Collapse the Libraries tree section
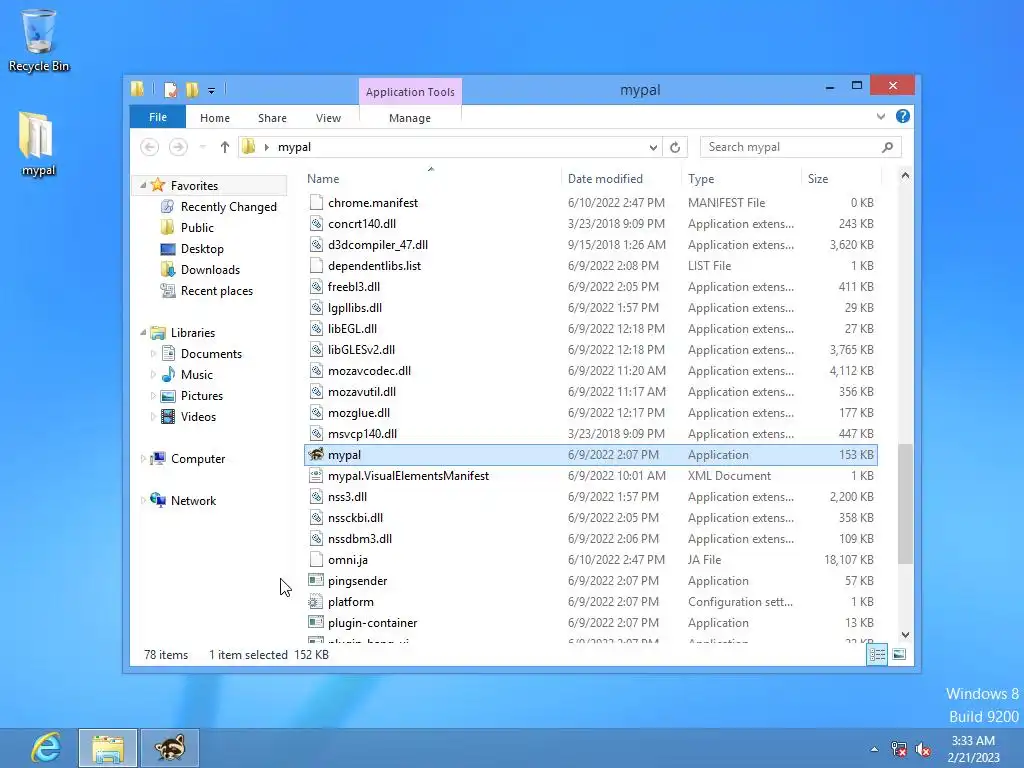This screenshot has width=1024, height=768. coord(143,332)
